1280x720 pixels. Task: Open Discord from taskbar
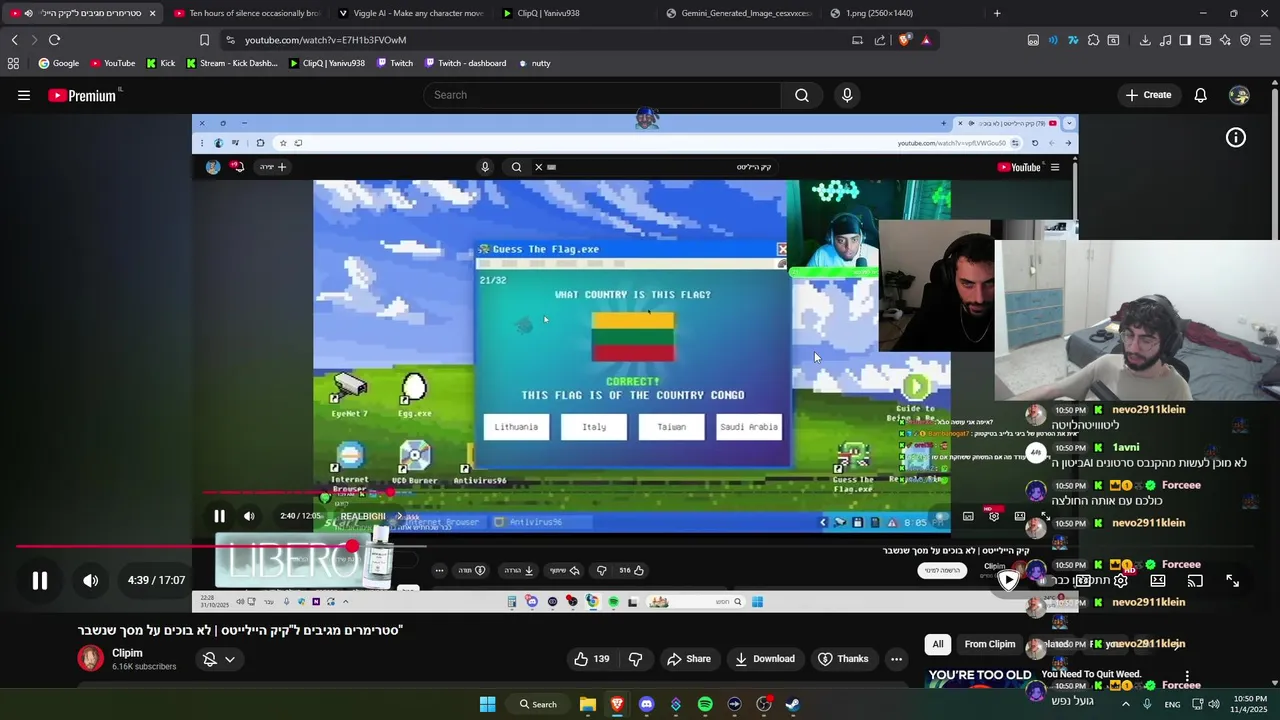[x=646, y=704]
